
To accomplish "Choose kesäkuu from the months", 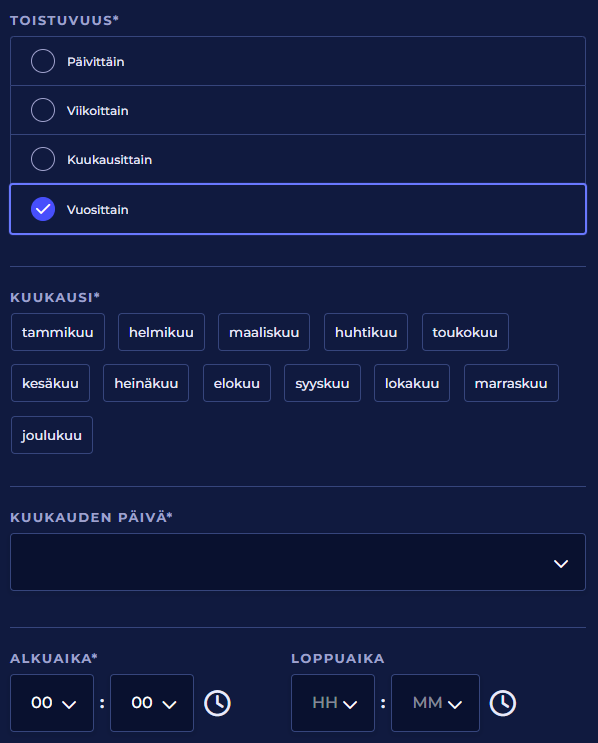I will pyautogui.click(x=51, y=383).
